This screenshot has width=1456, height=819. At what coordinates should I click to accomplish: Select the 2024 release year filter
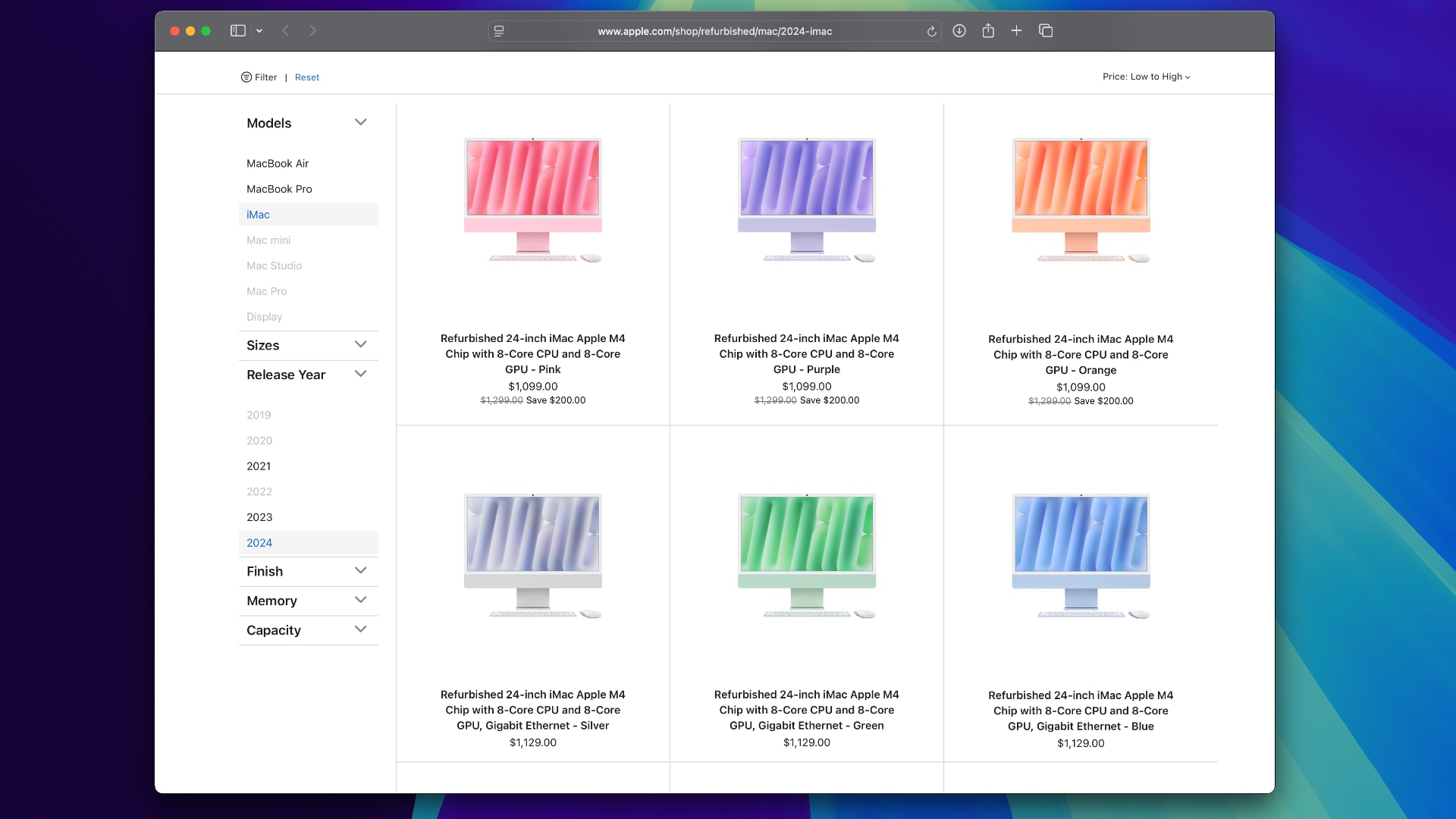tap(308, 543)
